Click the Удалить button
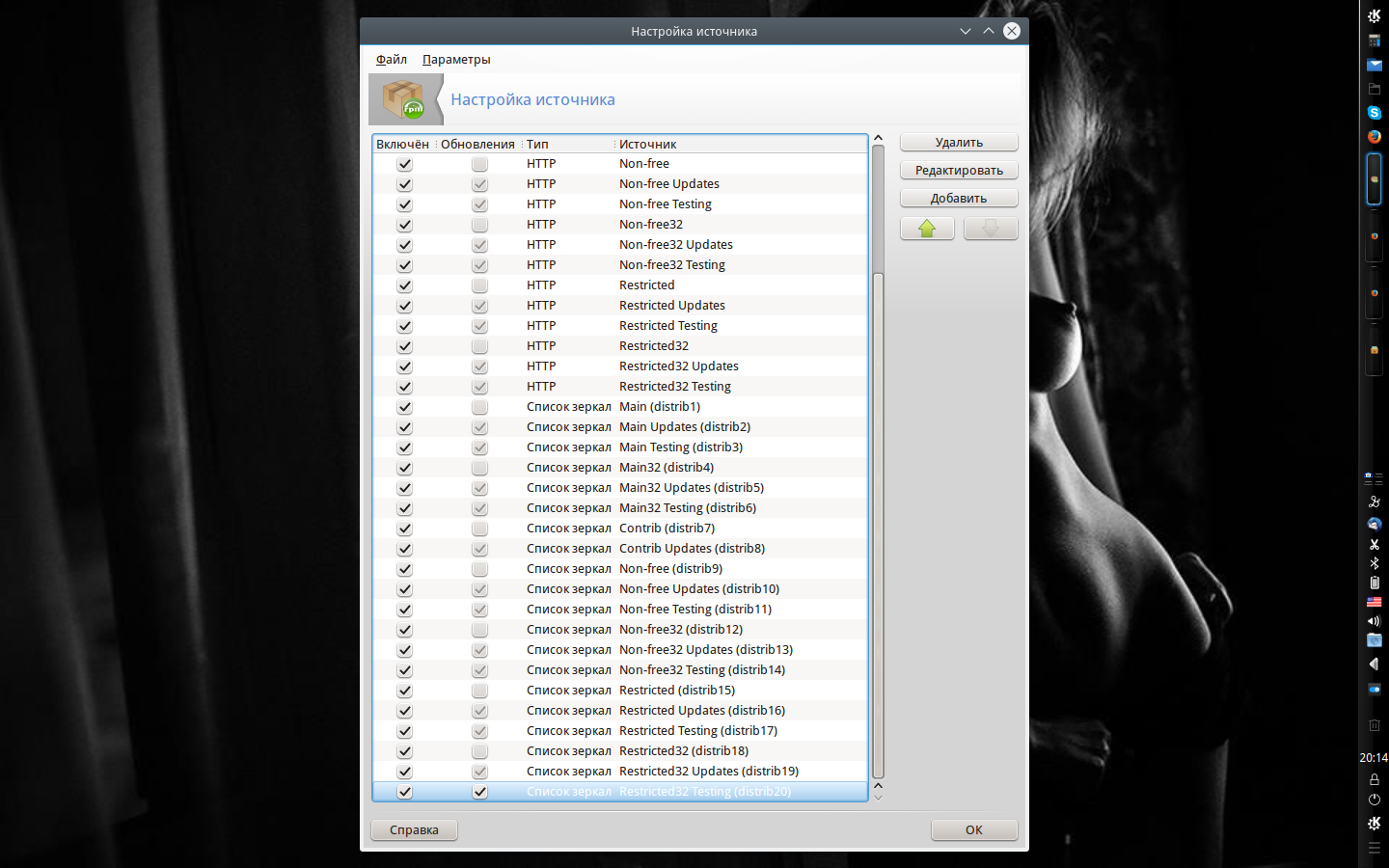The height and width of the screenshot is (868, 1389). pos(959,143)
